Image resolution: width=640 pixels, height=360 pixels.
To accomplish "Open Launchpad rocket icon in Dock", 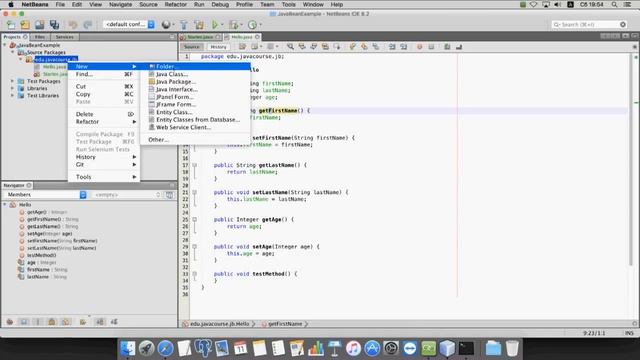I will 147,348.
